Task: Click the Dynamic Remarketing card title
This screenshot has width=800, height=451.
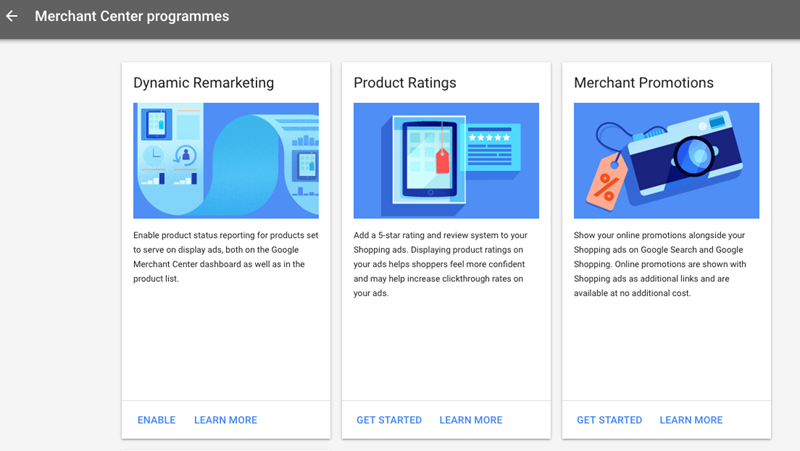Action: 203,83
